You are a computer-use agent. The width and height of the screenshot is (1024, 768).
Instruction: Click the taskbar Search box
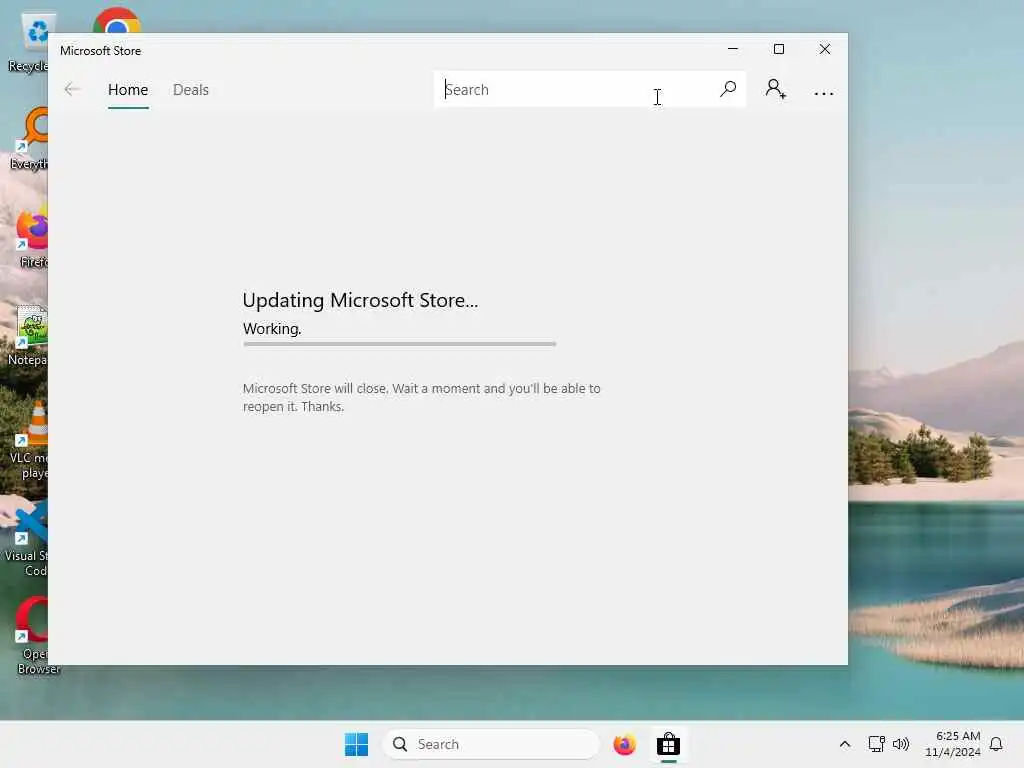coord(490,744)
